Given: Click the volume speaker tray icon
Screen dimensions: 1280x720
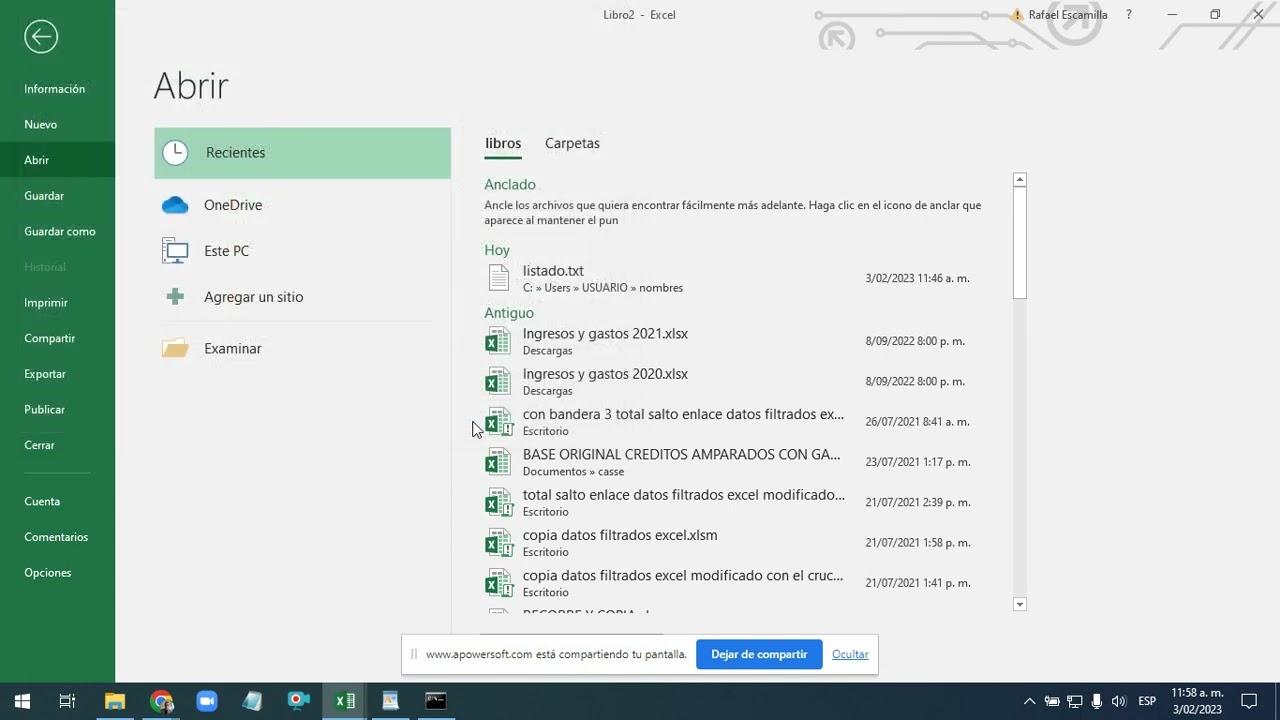Looking at the screenshot, I should pyautogui.click(x=1118, y=701).
